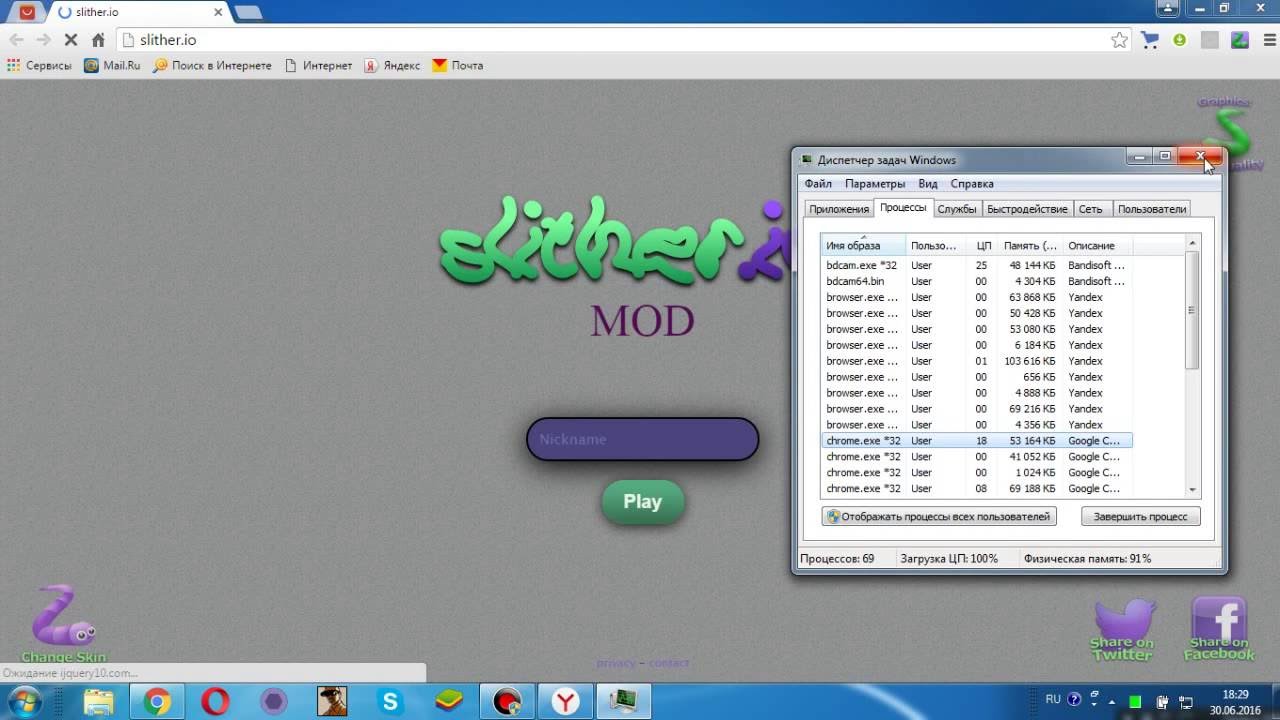Click the process list scroll-down arrow
The height and width of the screenshot is (720, 1280).
click(x=1192, y=489)
